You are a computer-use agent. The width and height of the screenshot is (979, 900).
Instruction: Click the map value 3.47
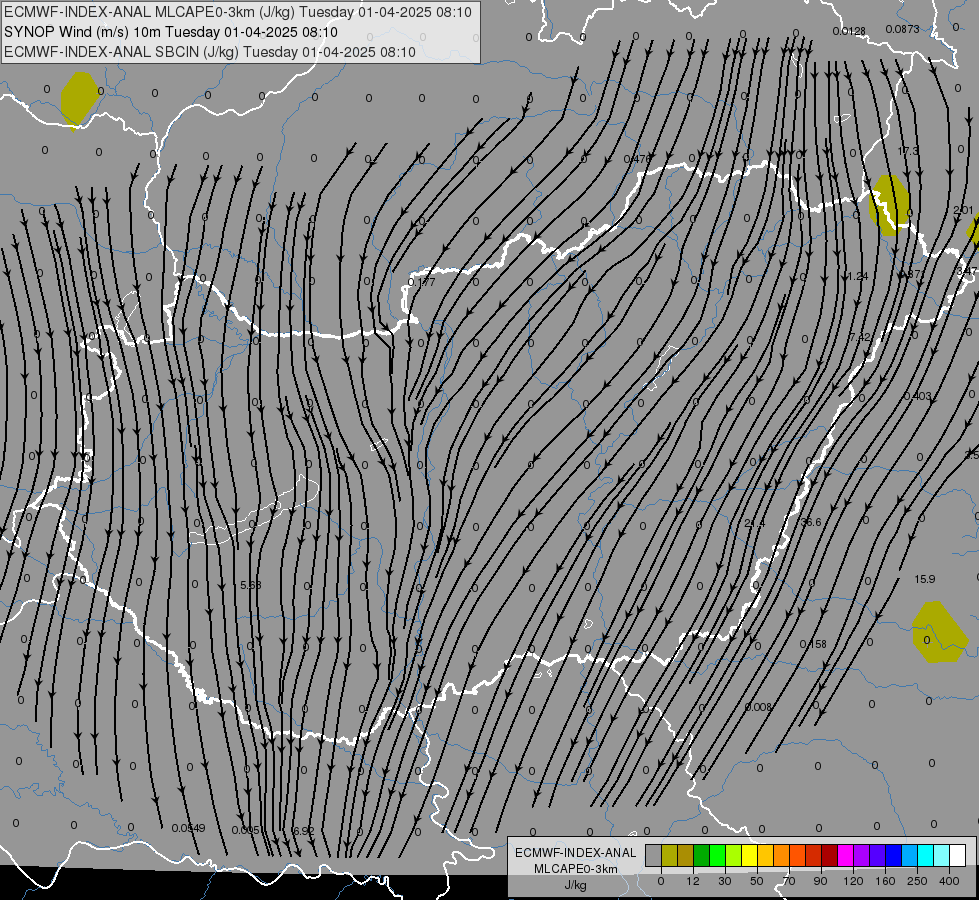pos(967,271)
